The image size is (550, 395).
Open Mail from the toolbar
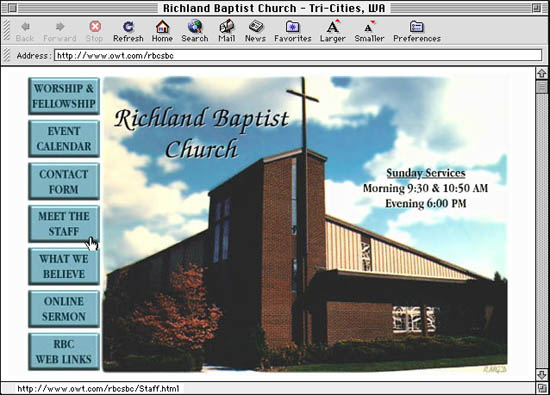tap(227, 31)
